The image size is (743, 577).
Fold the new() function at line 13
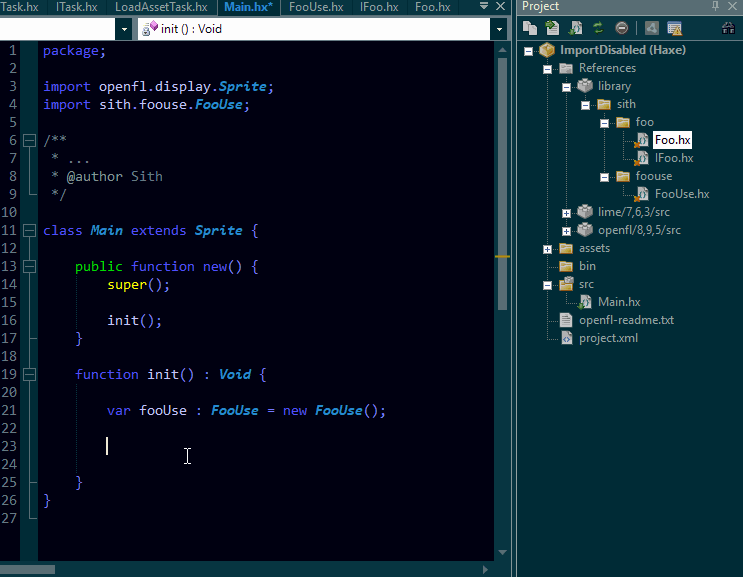pos(29,266)
